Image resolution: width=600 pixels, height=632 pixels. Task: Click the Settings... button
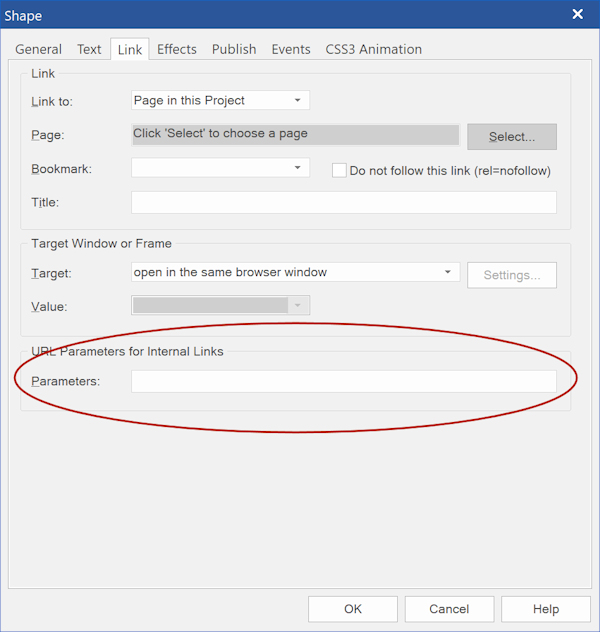pos(511,275)
